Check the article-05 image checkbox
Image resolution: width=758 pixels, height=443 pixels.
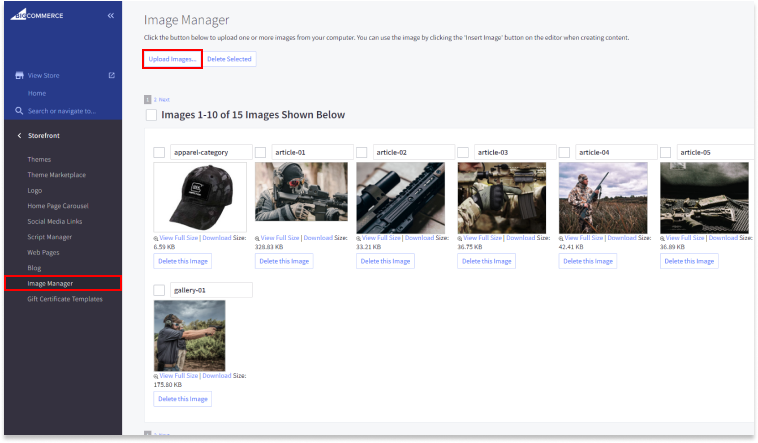[666, 152]
